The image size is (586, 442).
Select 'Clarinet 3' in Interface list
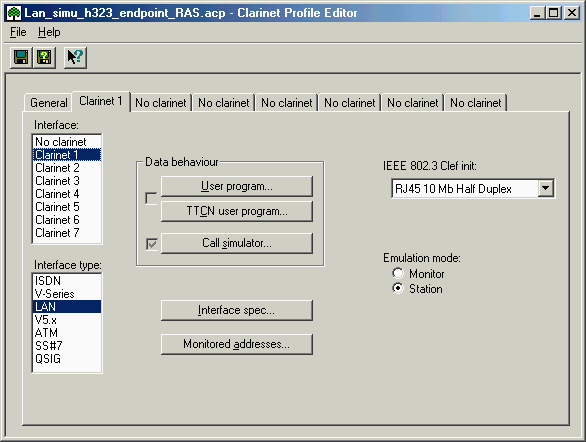click(x=67, y=181)
